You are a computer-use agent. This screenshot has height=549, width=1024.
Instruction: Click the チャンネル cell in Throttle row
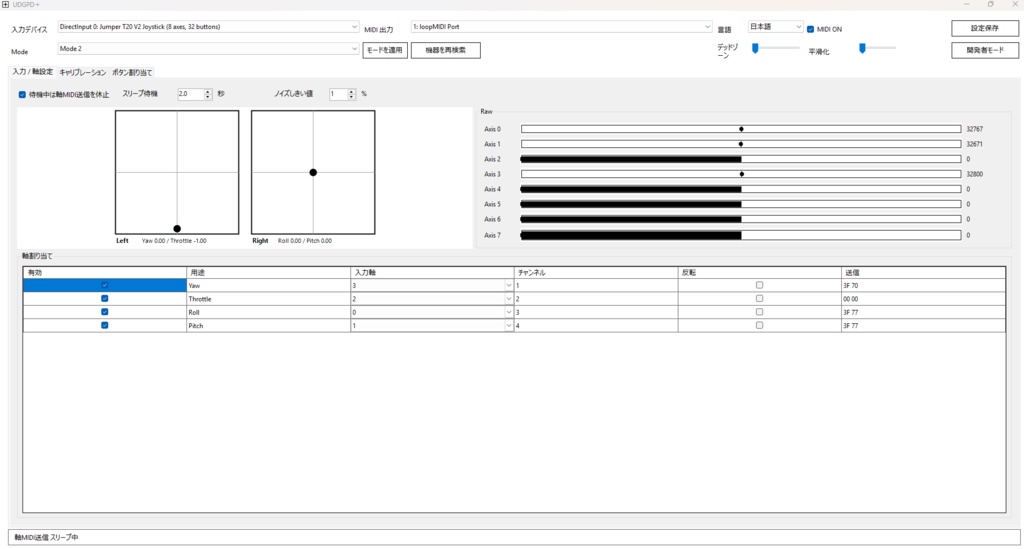click(596, 299)
